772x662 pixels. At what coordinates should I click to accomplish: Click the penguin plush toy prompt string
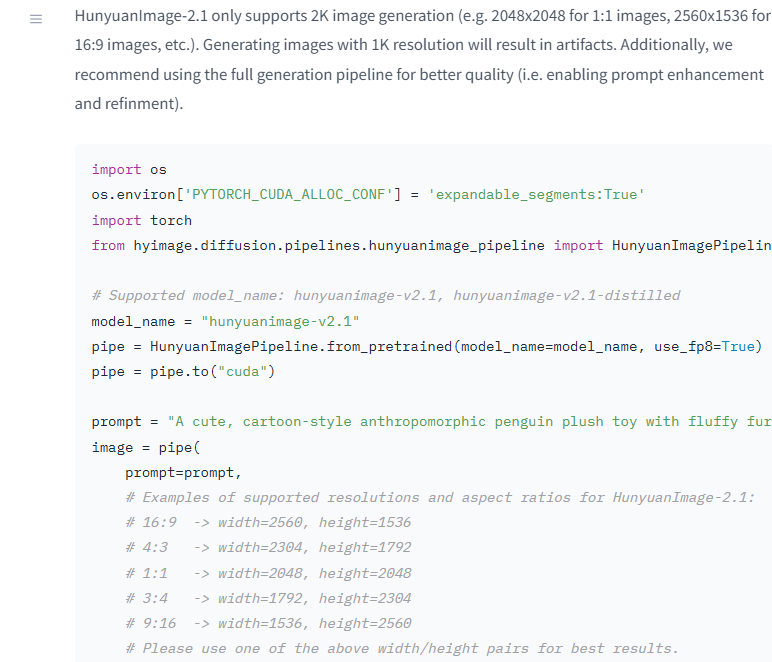469,422
